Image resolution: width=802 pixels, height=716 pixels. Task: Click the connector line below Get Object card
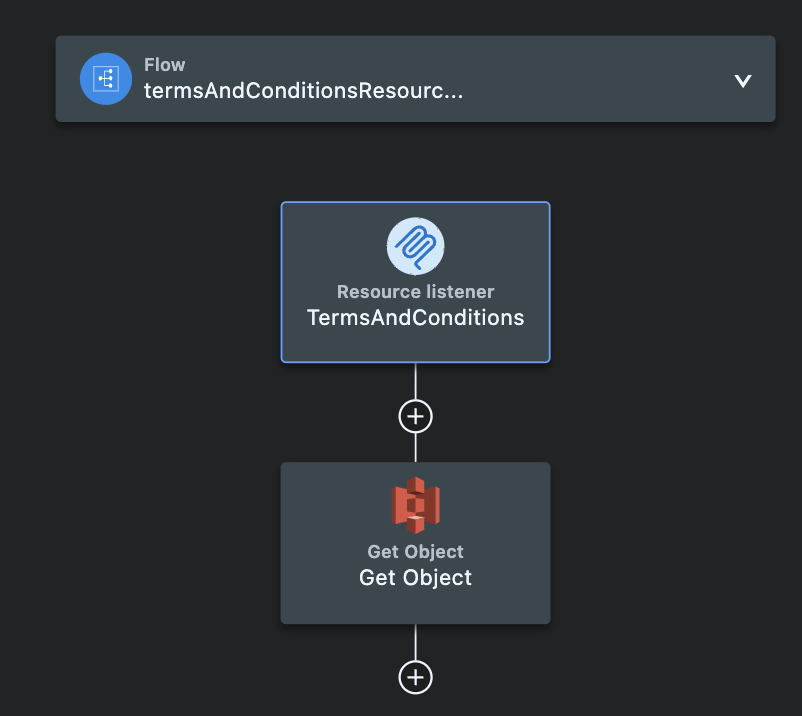tap(415, 642)
